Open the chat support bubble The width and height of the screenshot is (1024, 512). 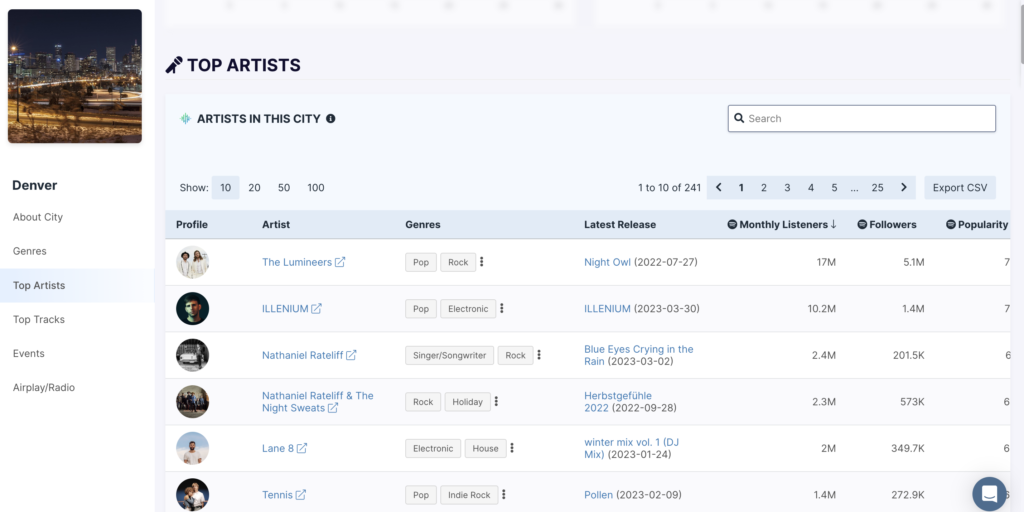989,494
